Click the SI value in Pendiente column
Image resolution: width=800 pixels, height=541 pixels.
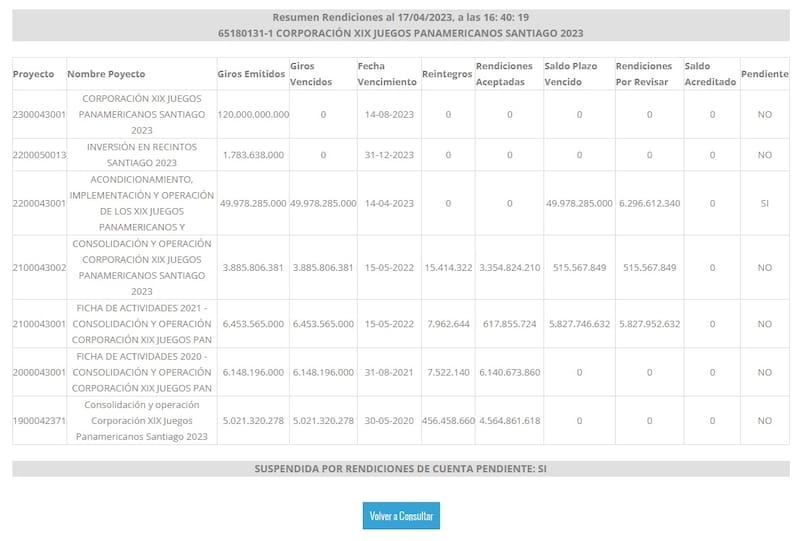pos(765,203)
